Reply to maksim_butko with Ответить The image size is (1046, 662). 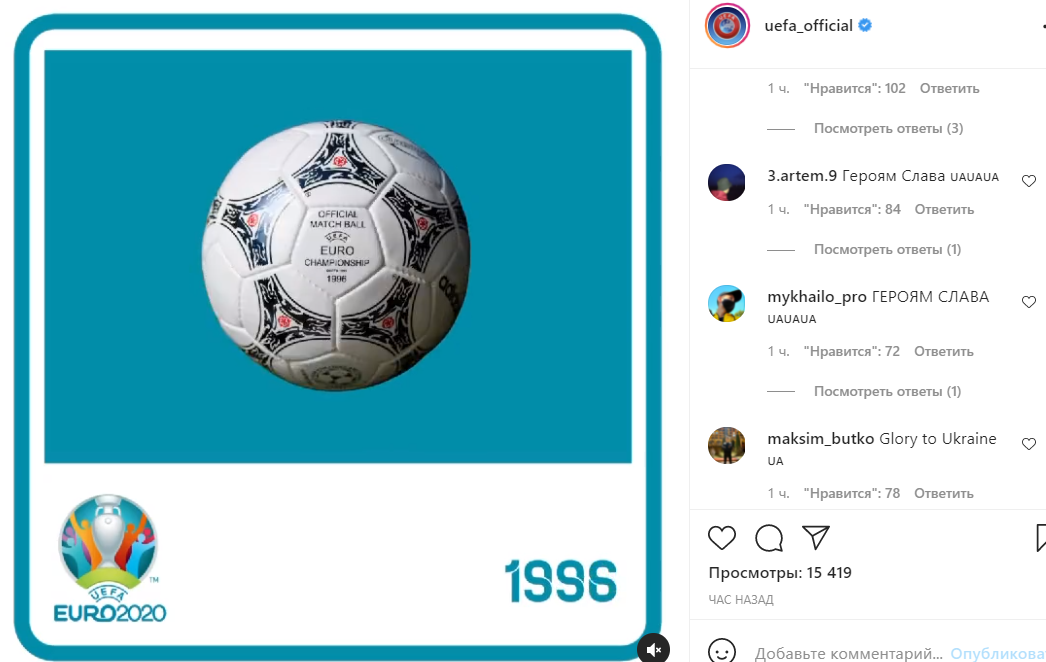click(x=943, y=493)
